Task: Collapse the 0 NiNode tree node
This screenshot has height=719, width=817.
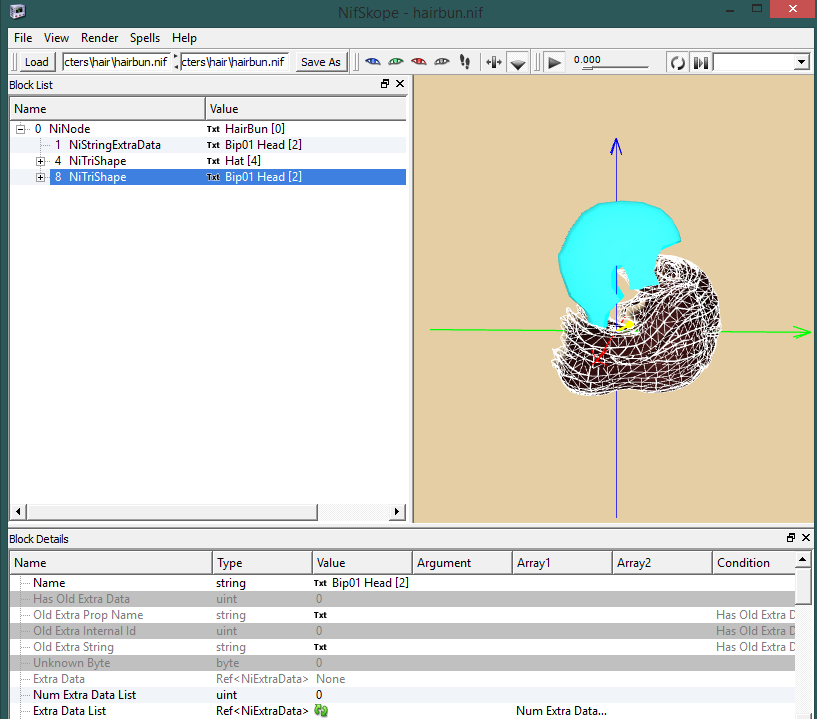Action: (21, 129)
